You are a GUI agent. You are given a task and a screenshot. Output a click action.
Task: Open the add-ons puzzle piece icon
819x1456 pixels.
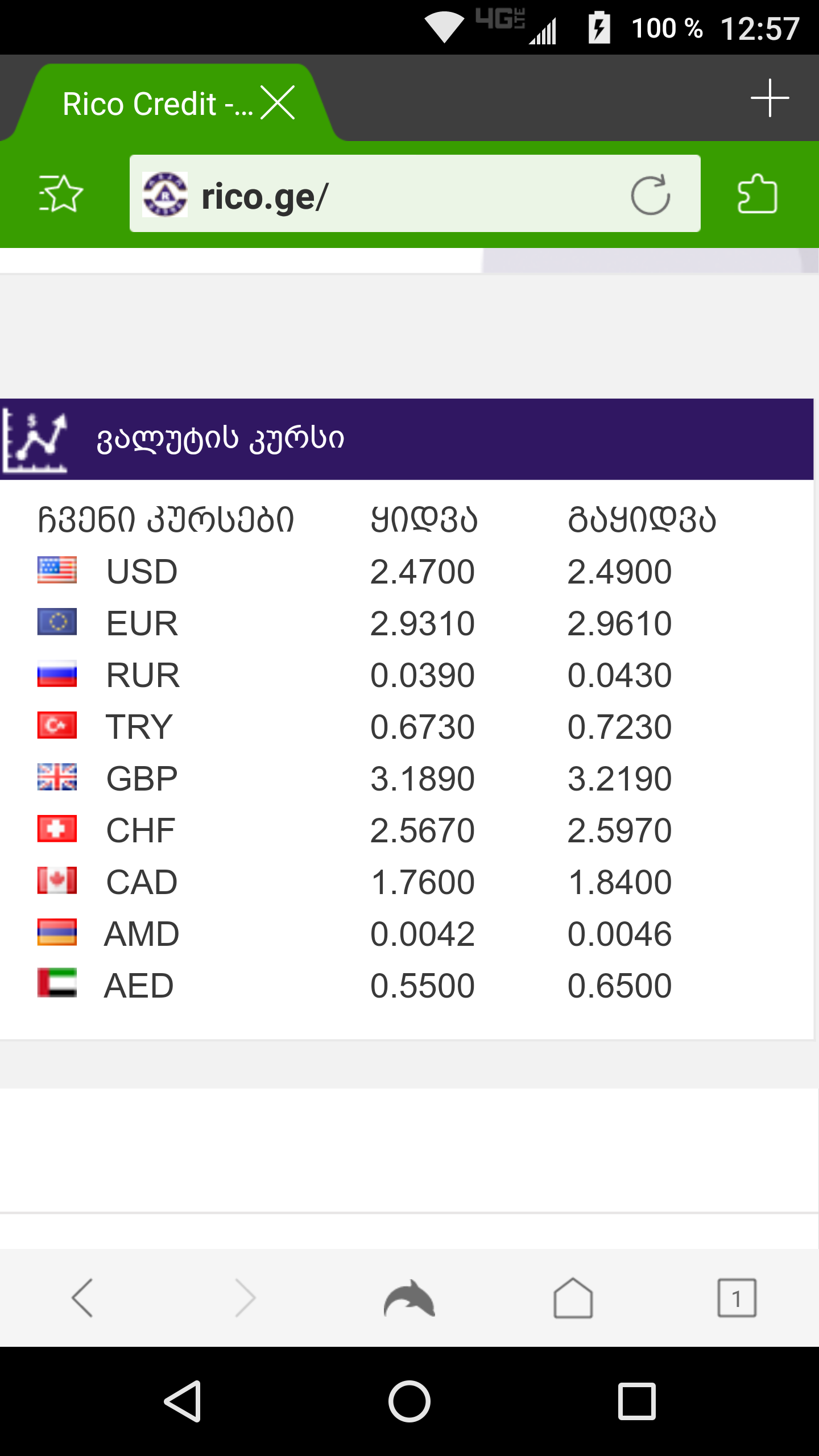757,194
